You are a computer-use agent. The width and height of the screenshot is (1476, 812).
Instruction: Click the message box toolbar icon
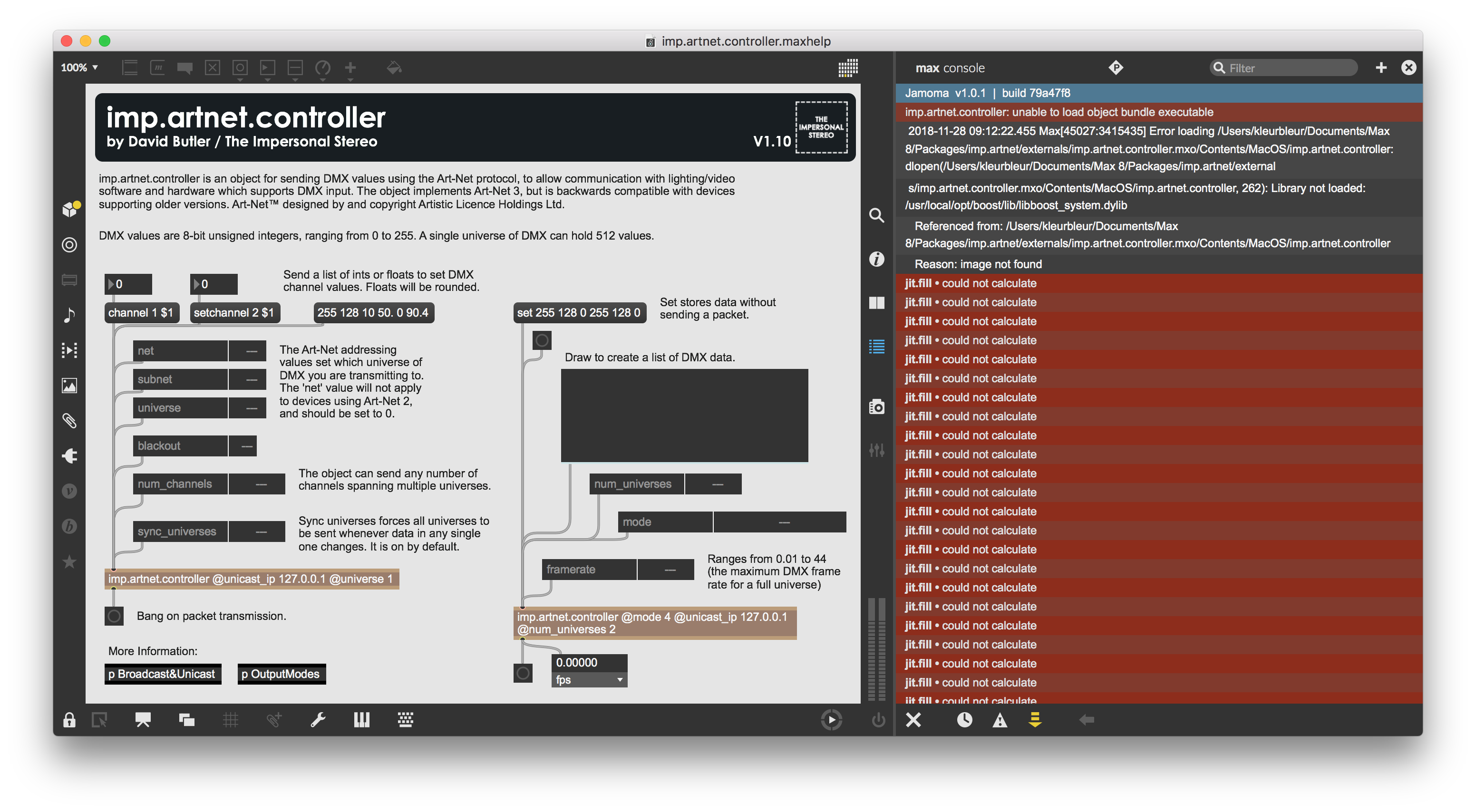pos(157,68)
